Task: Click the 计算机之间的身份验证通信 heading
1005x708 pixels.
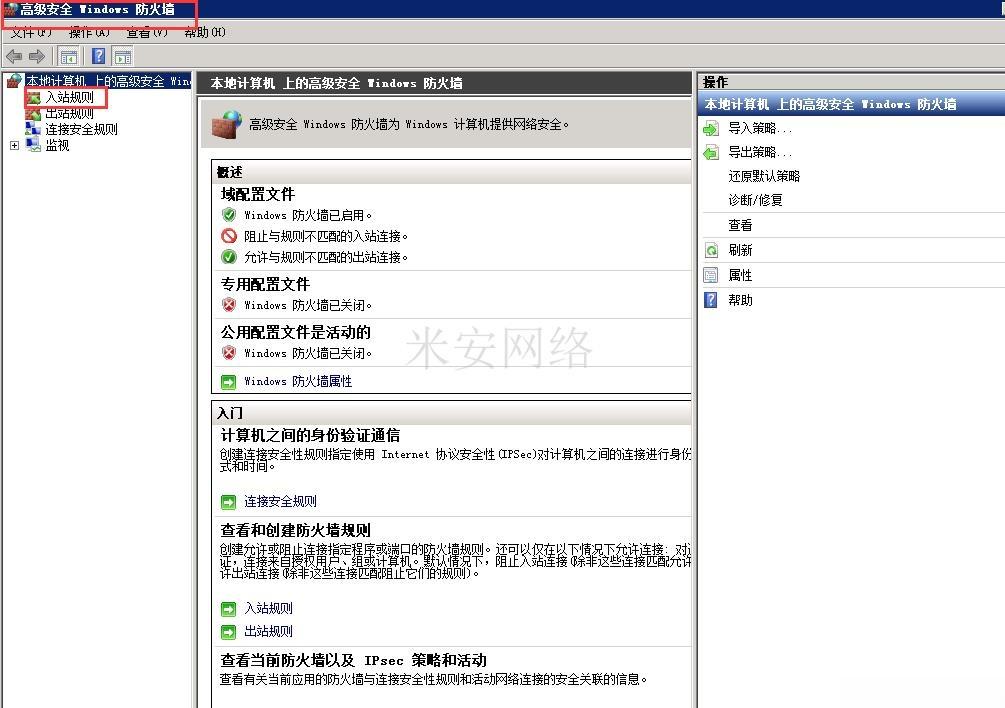Action: 310,436
